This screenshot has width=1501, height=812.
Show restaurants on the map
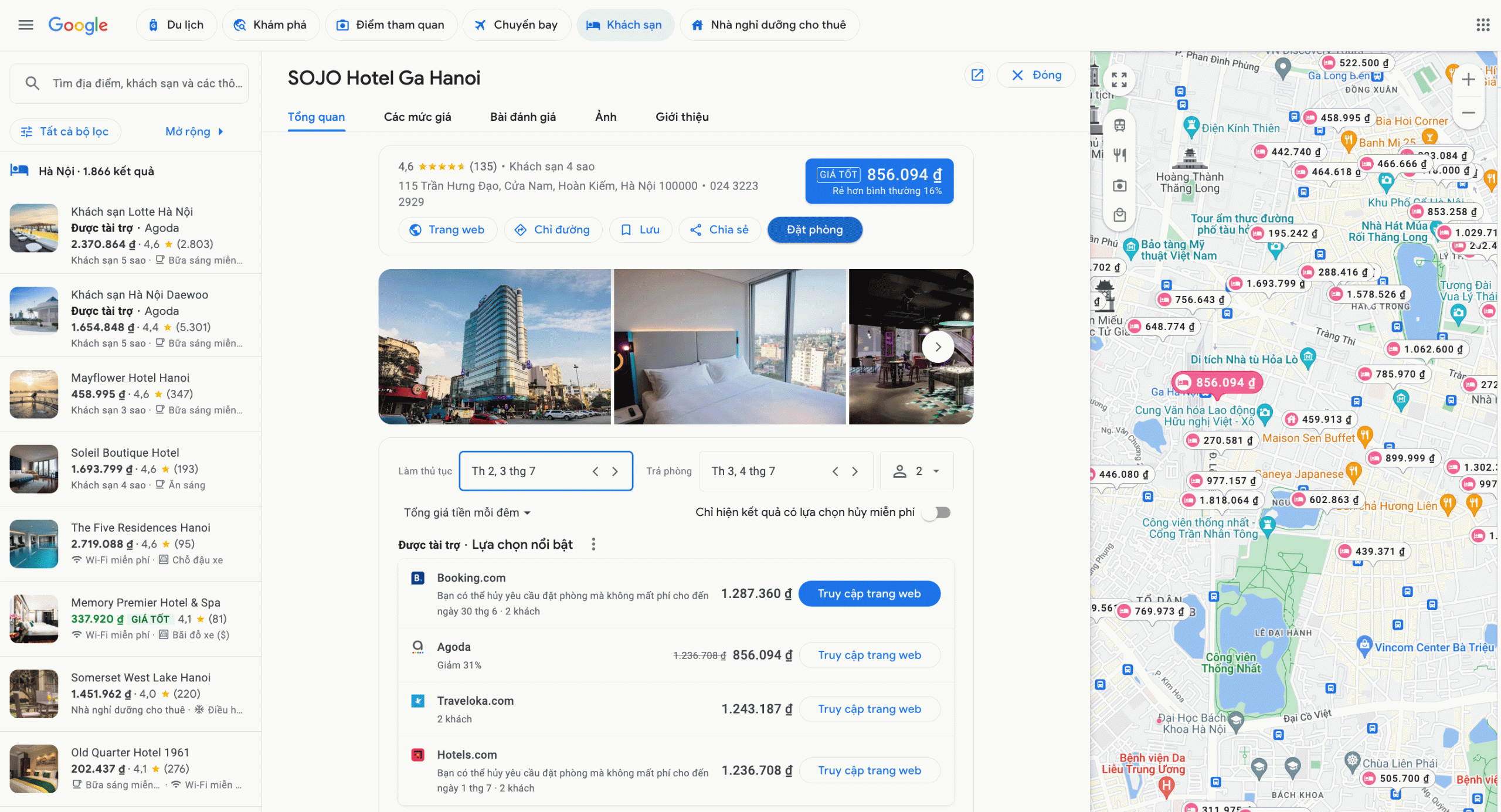1119,155
